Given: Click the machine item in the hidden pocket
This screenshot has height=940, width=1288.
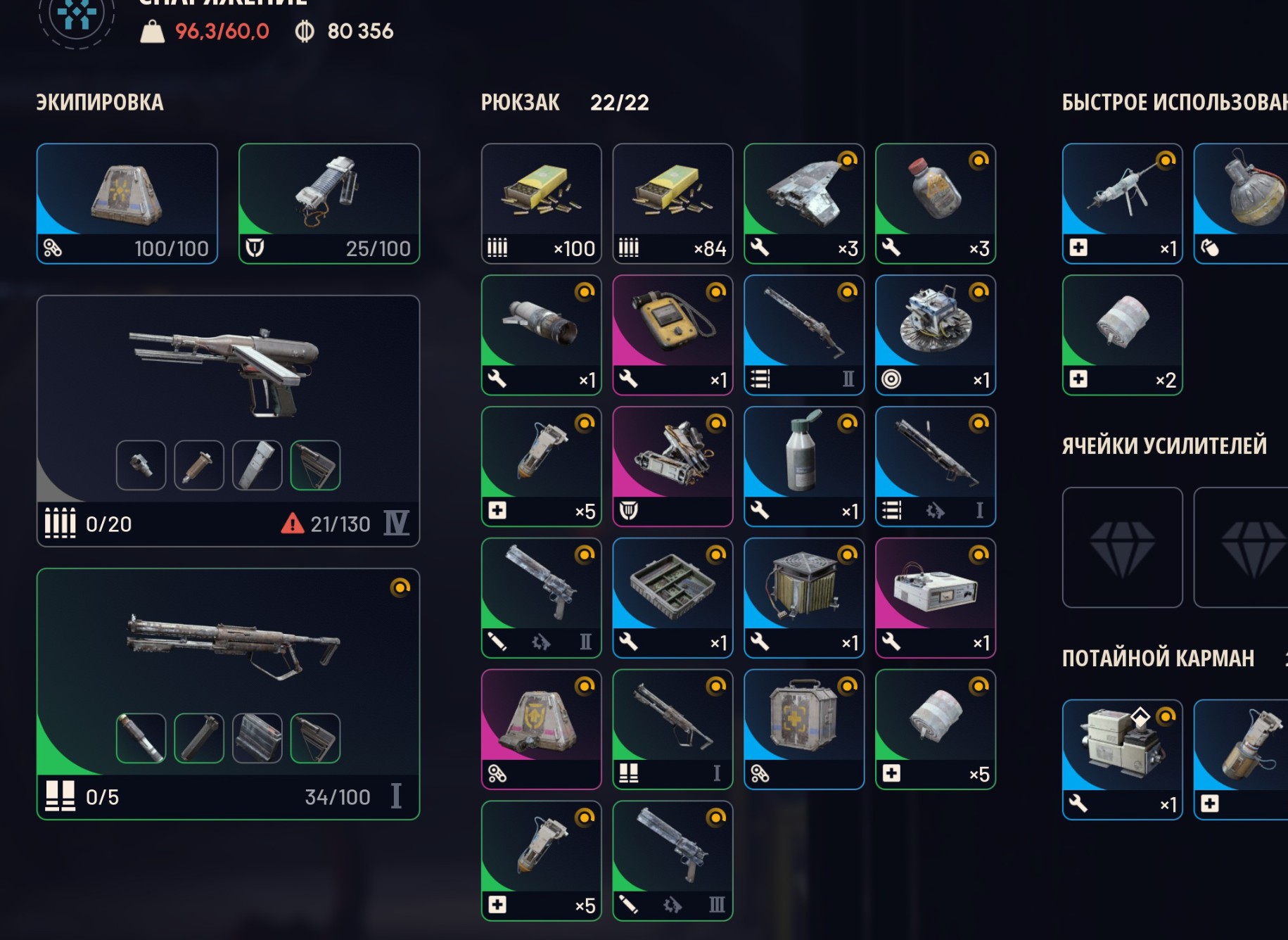Looking at the screenshot, I should [x=1122, y=760].
